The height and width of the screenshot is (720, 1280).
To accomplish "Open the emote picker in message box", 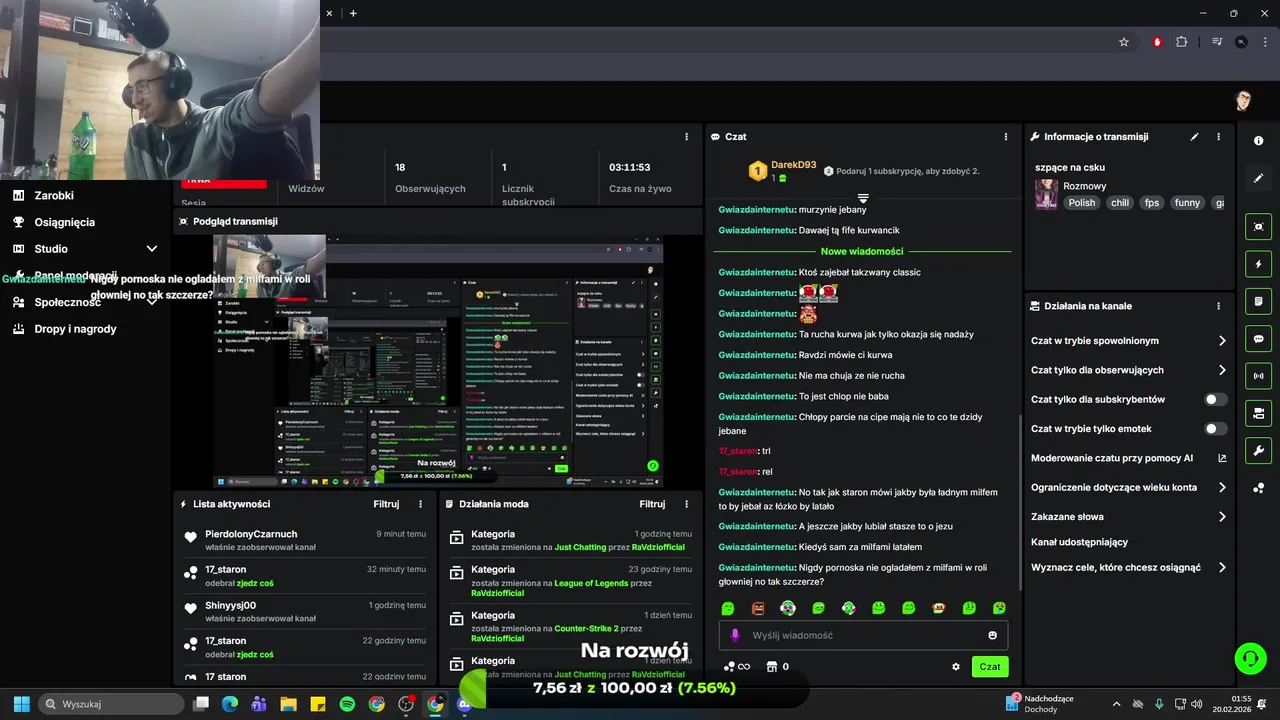I will (992, 635).
